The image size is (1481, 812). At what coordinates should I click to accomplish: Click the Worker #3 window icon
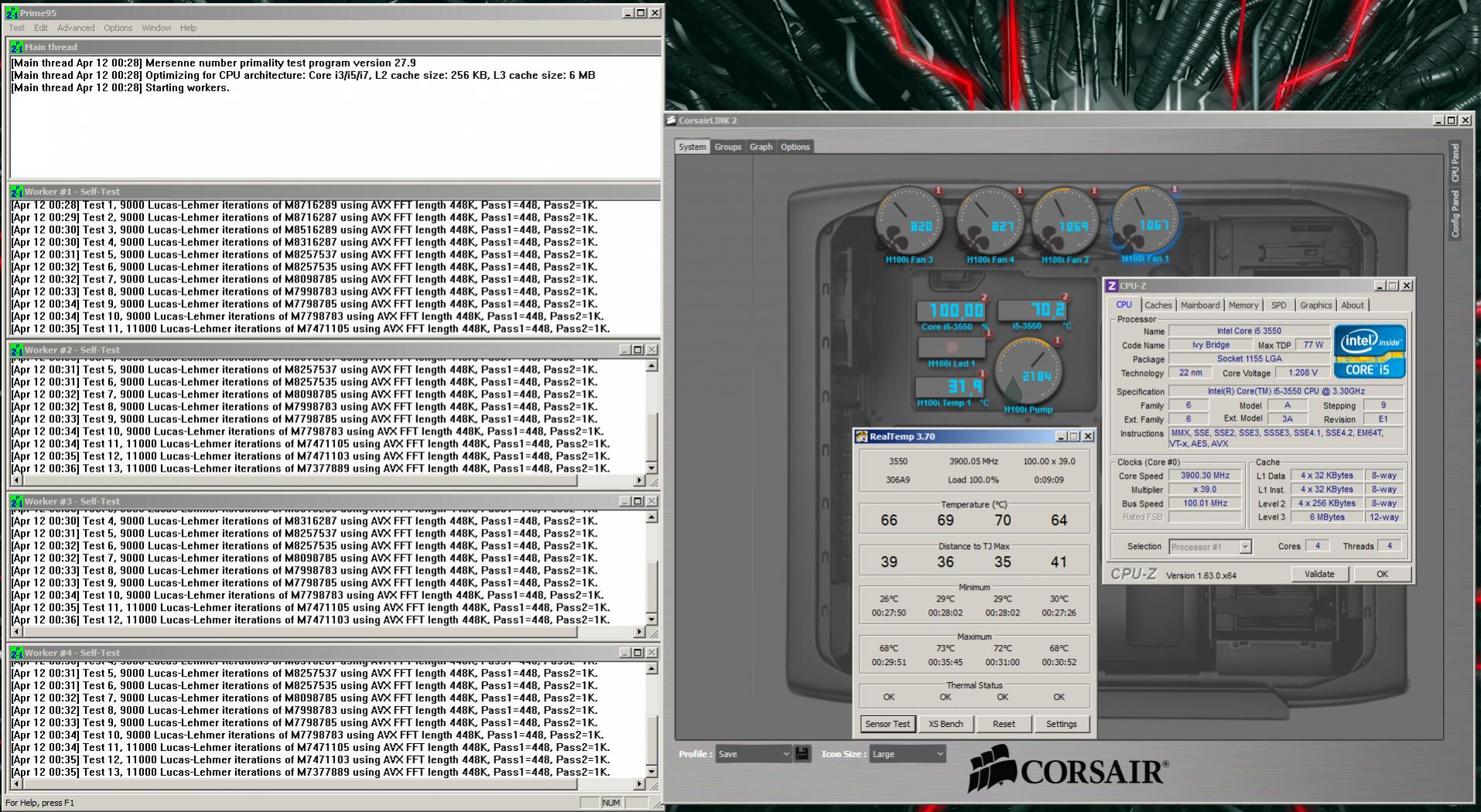17,501
